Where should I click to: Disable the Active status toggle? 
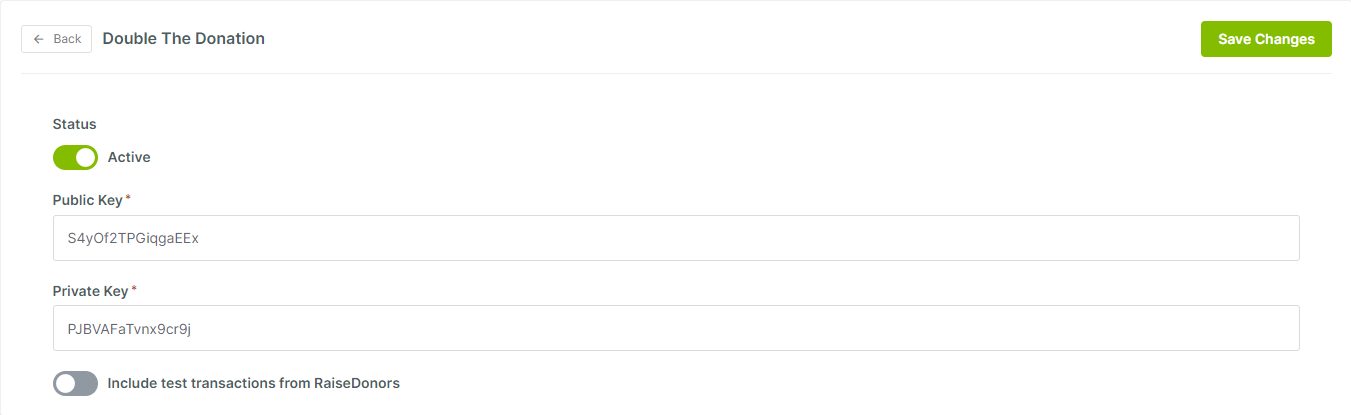75,157
